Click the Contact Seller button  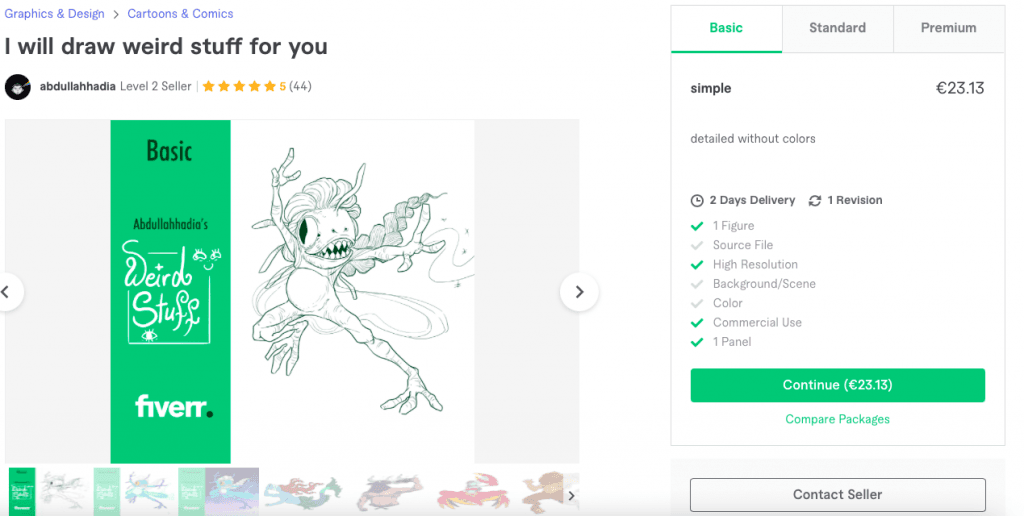[x=837, y=494]
